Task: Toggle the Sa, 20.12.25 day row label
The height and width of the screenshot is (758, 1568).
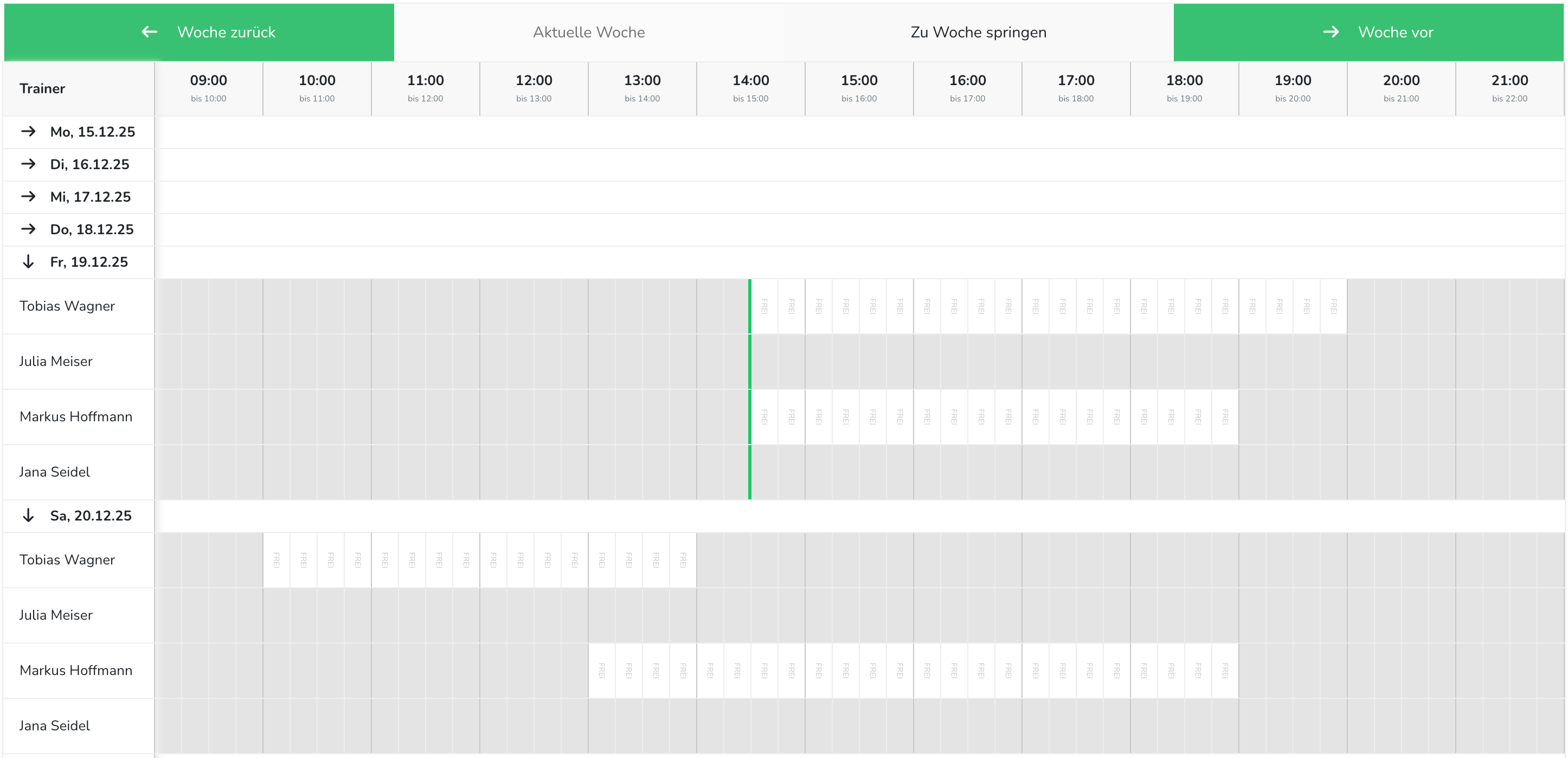Action: point(91,516)
